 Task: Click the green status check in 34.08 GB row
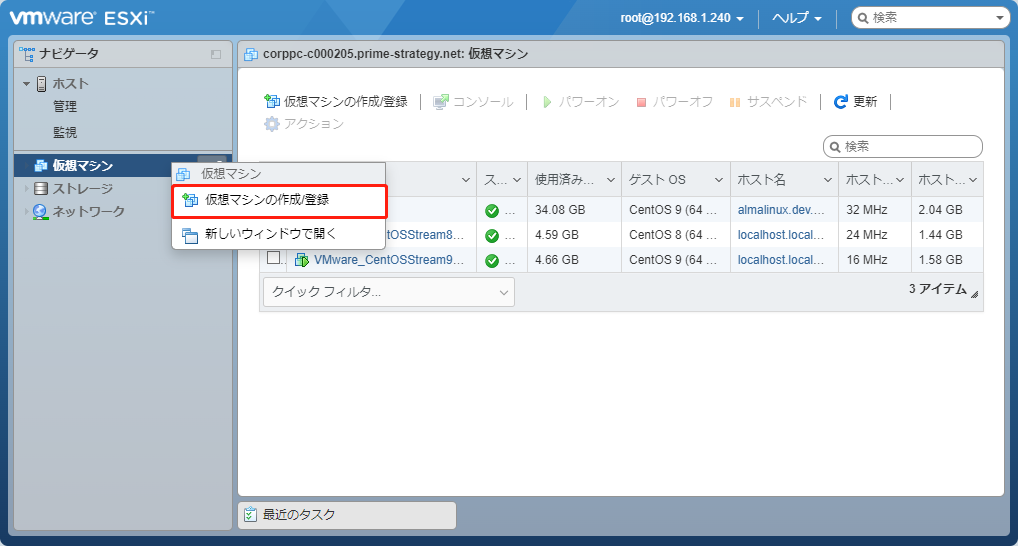click(x=492, y=210)
